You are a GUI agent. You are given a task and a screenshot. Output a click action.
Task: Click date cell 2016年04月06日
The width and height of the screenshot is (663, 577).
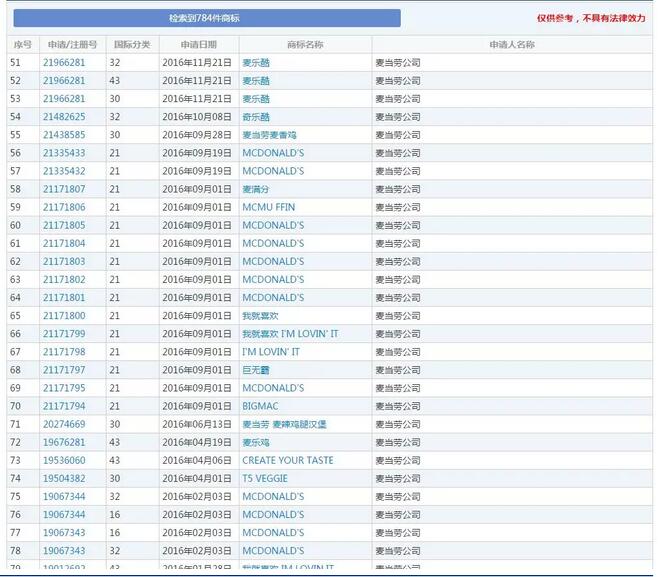point(197,460)
